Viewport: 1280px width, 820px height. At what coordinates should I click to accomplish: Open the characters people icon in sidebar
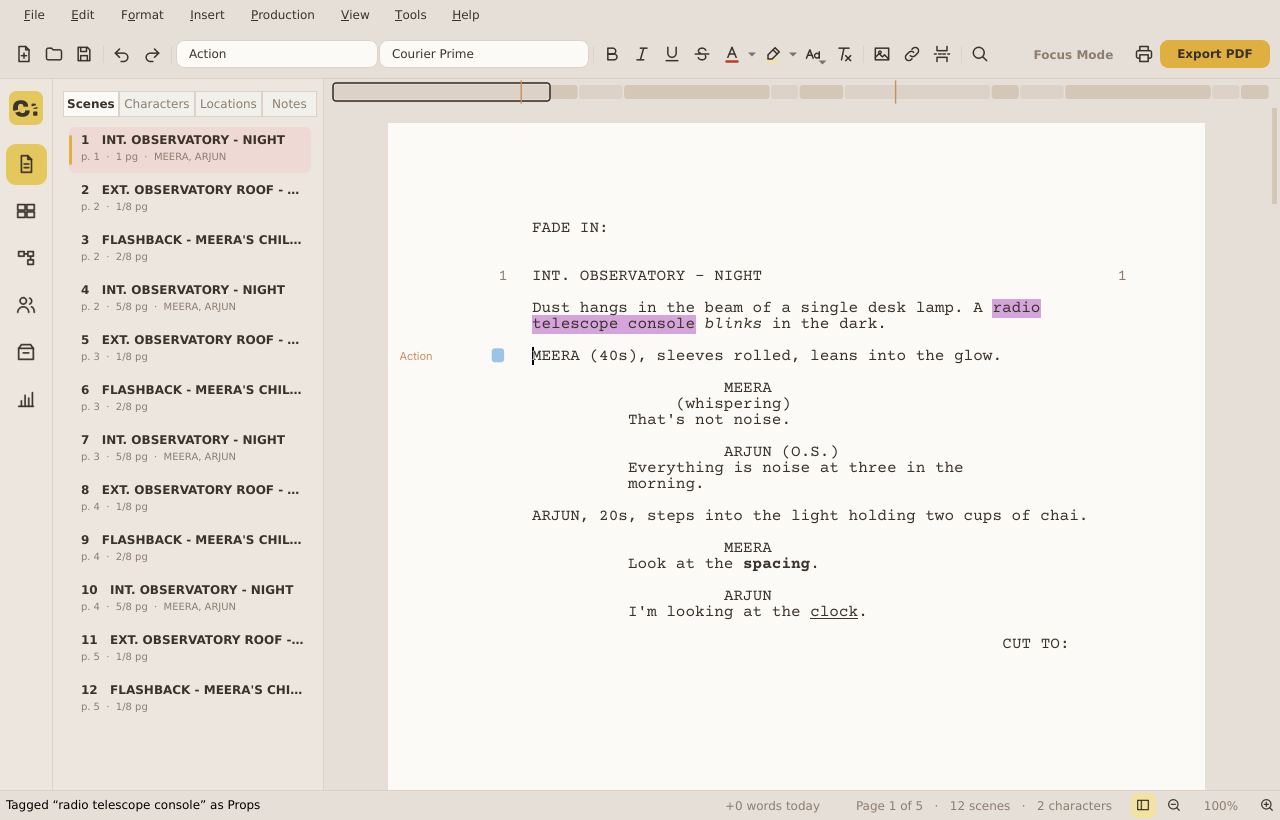point(26,305)
